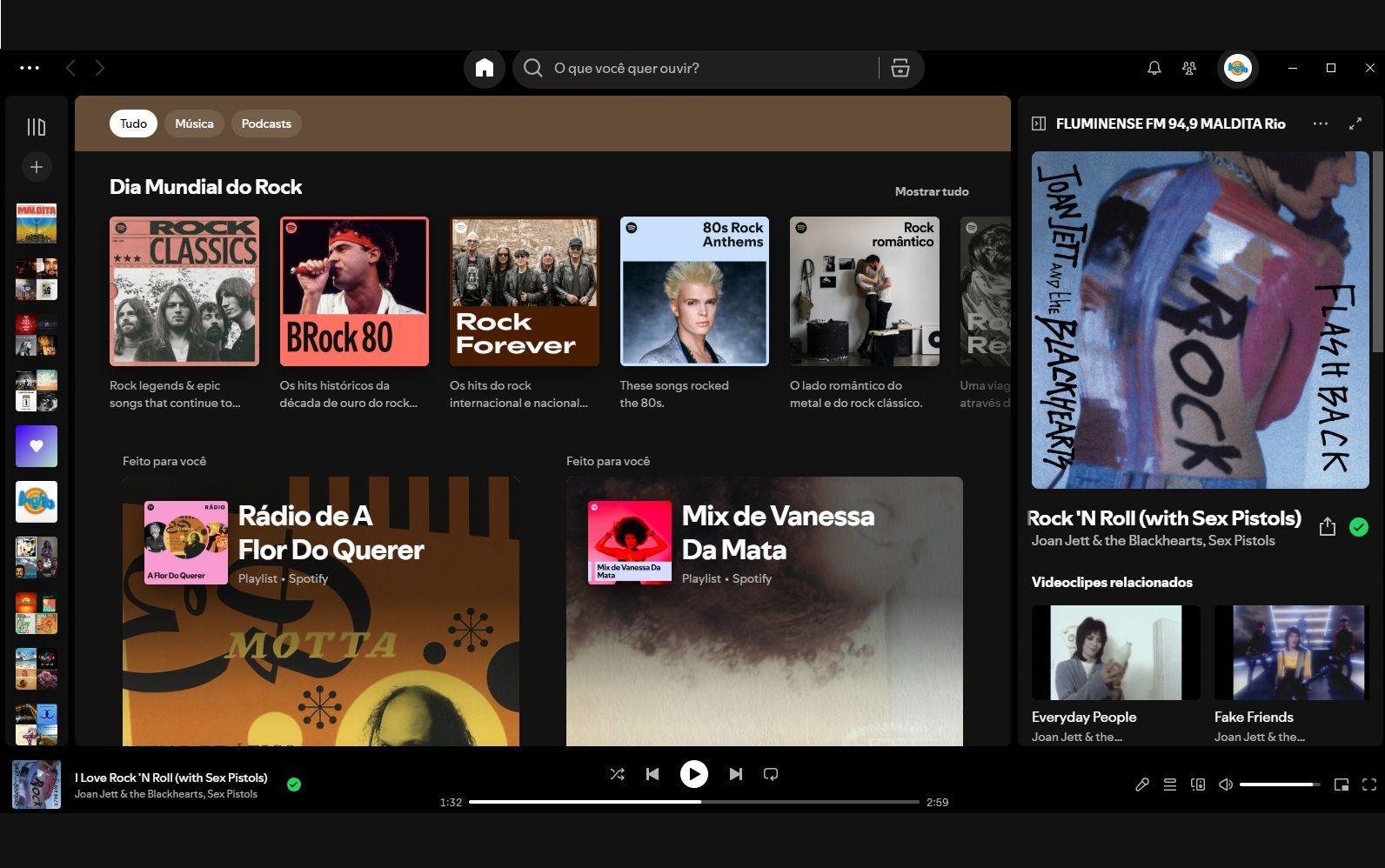
Task: Select the Música filter
Action: 194,124
